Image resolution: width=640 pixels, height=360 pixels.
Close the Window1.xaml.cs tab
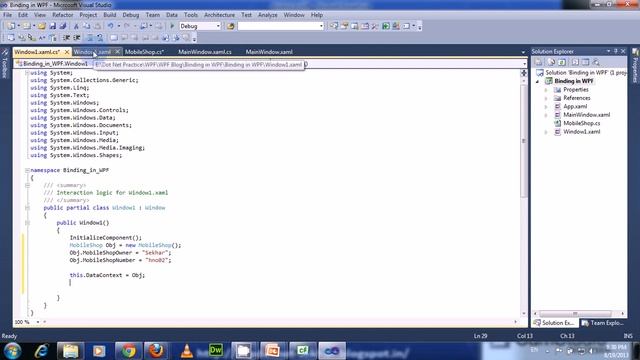tap(67, 52)
